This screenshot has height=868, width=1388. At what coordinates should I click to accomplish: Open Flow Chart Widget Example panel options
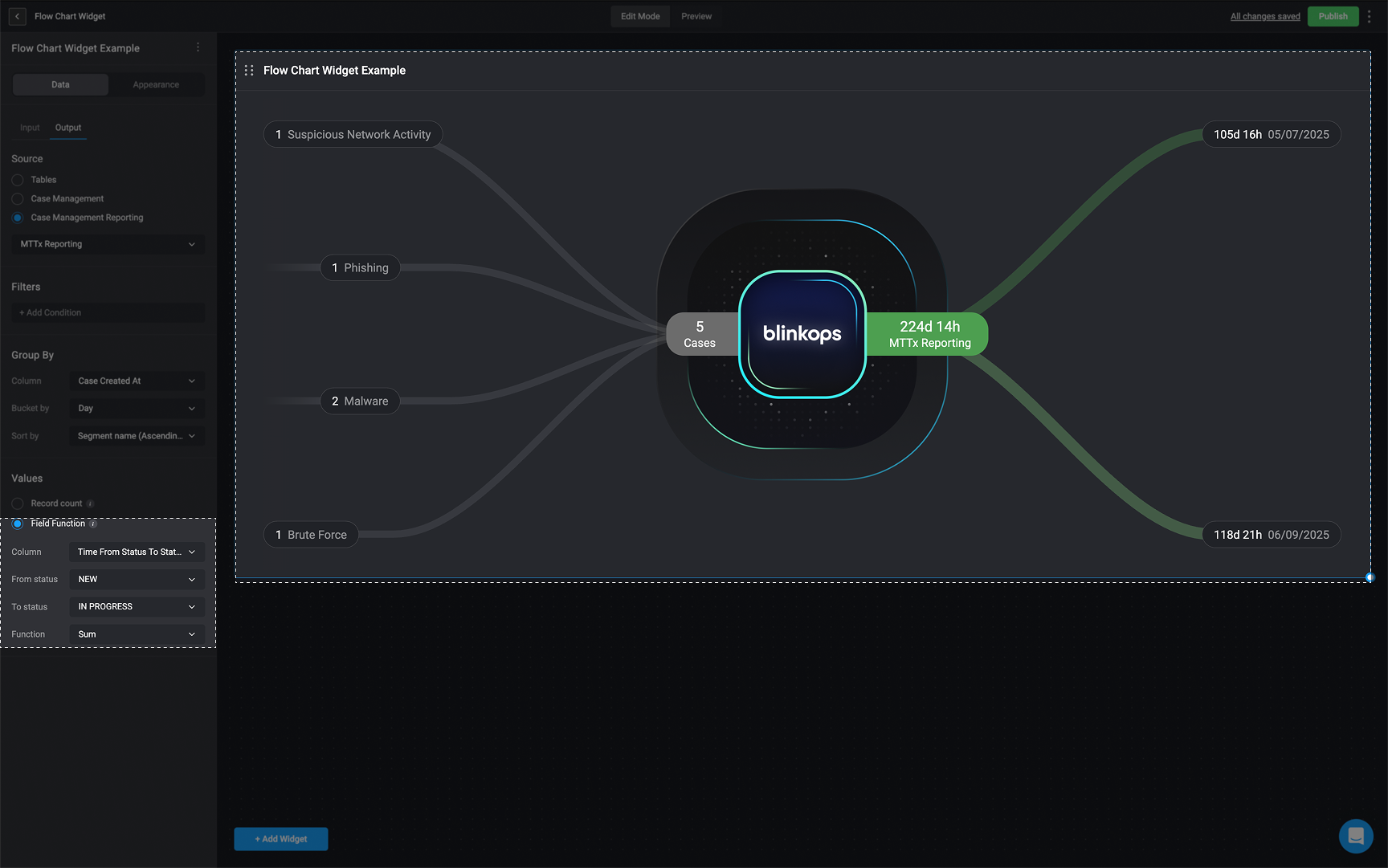198,47
